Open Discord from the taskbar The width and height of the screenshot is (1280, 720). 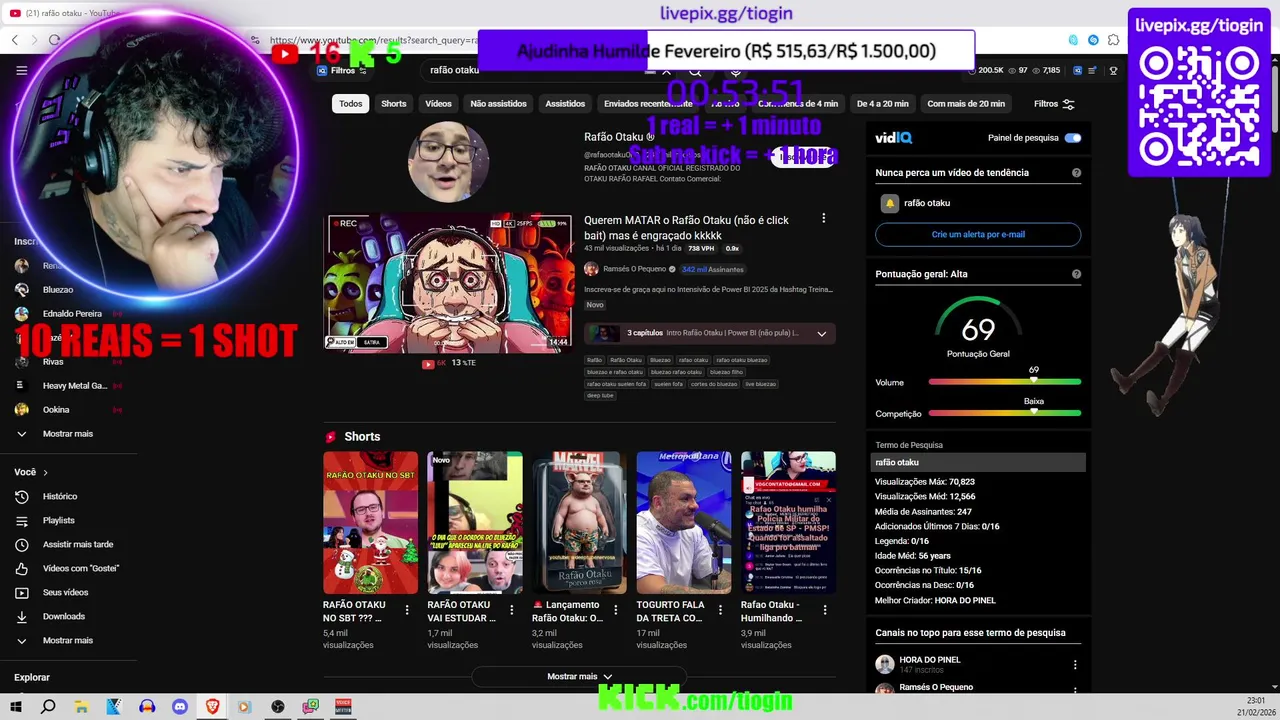pos(180,706)
